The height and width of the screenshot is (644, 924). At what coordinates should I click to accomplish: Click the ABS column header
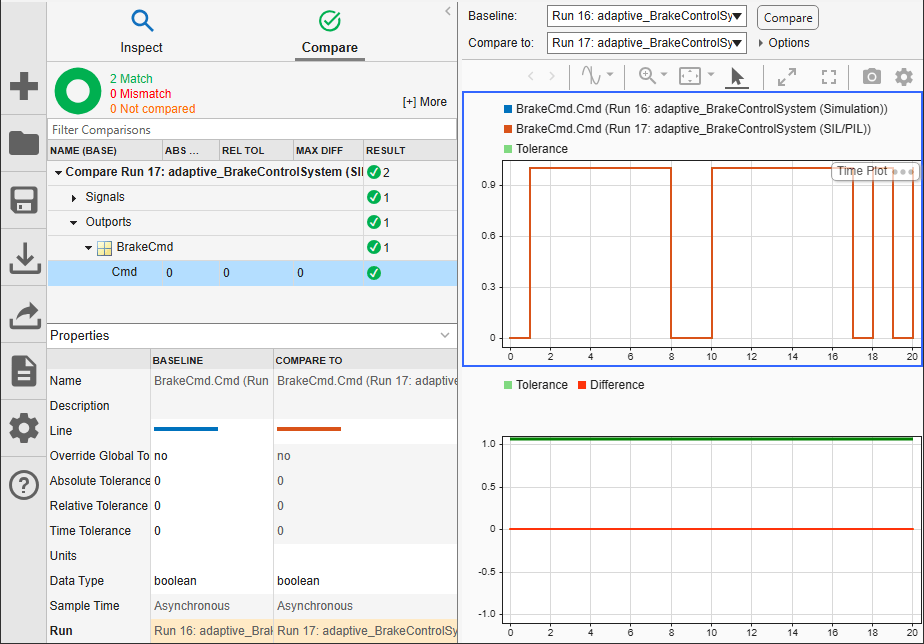(x=190, y=150)
